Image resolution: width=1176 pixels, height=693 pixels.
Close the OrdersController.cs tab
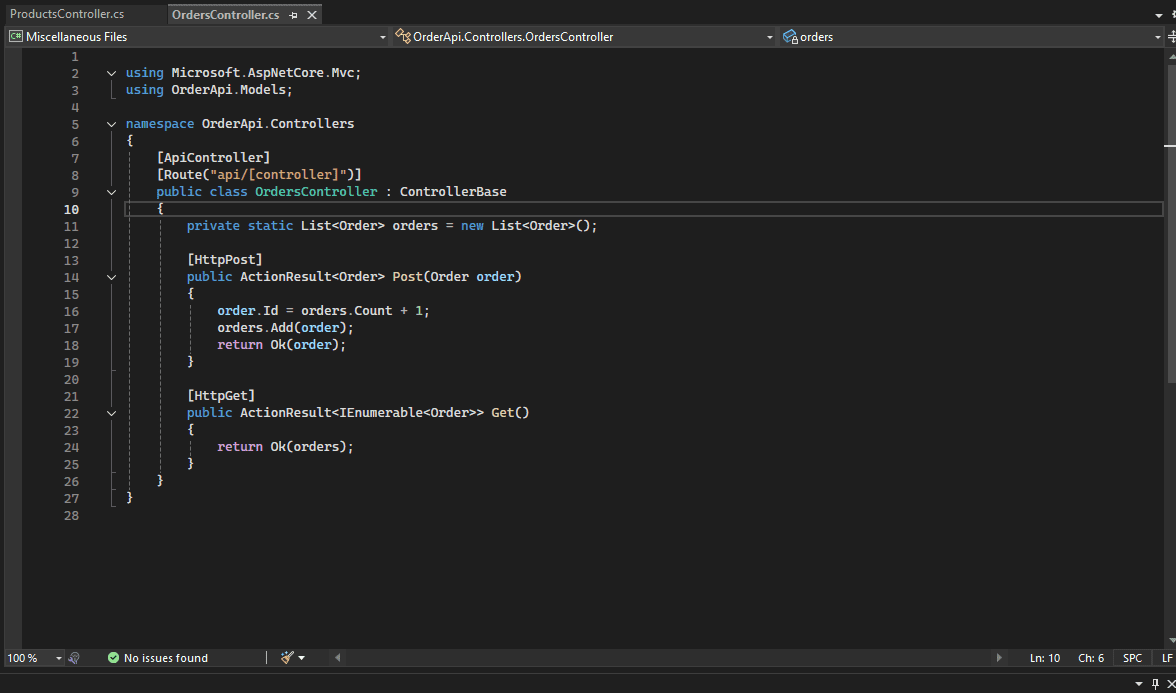312,15
